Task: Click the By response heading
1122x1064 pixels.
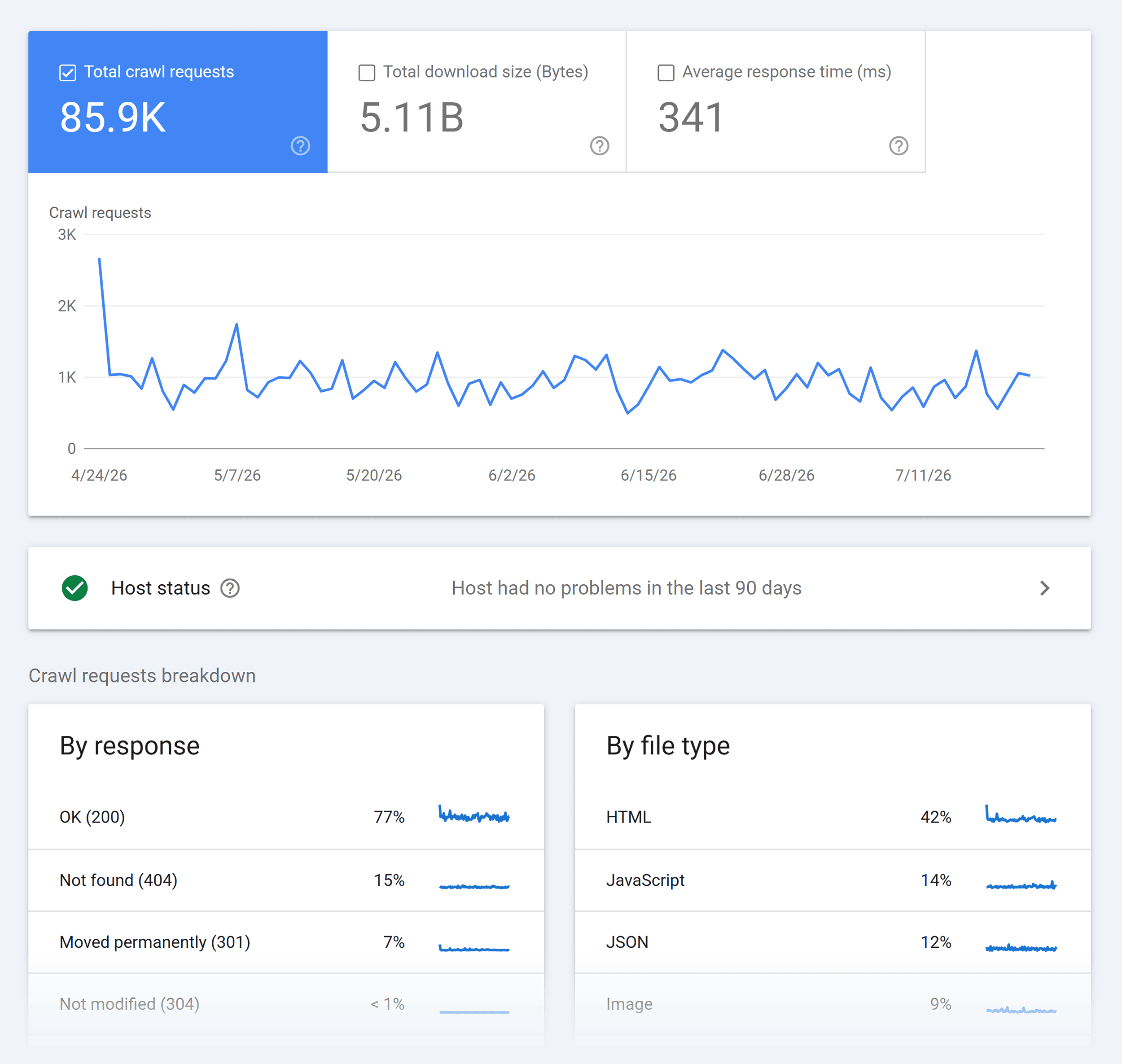Action: point(129,746)
